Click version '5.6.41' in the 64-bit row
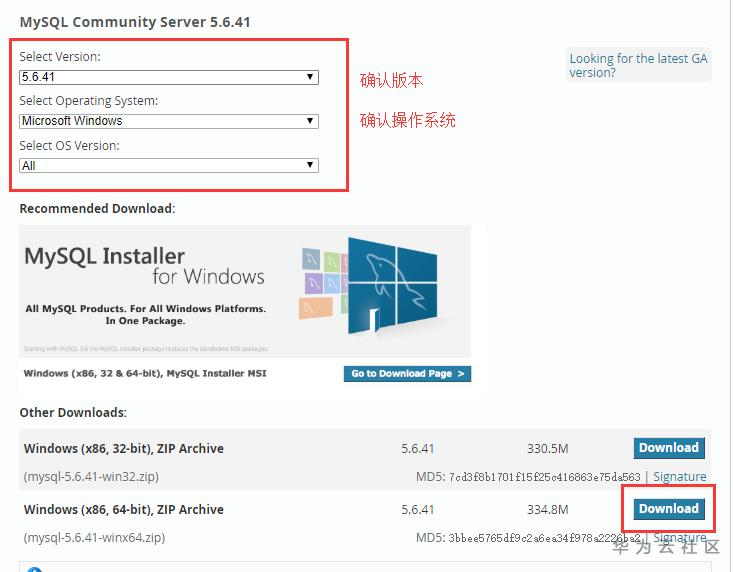Screen dimensions: 733x572 (x=417, y=509)
